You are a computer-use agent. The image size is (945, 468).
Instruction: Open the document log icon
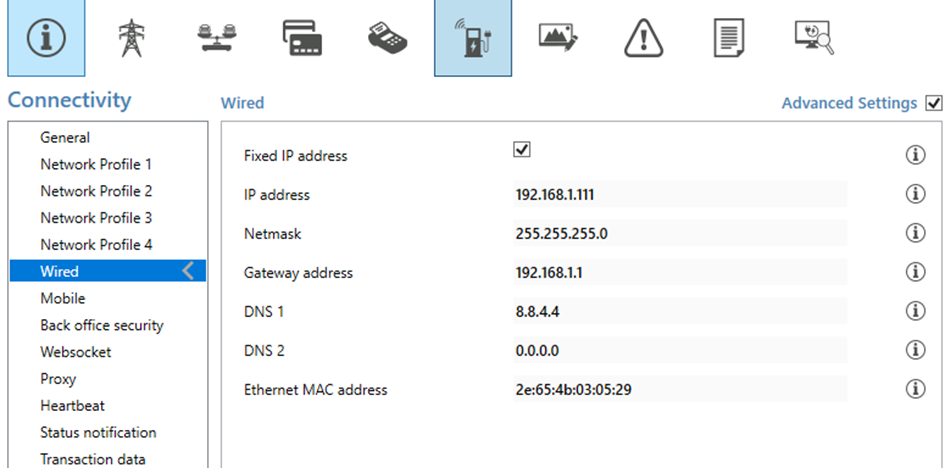729,37
